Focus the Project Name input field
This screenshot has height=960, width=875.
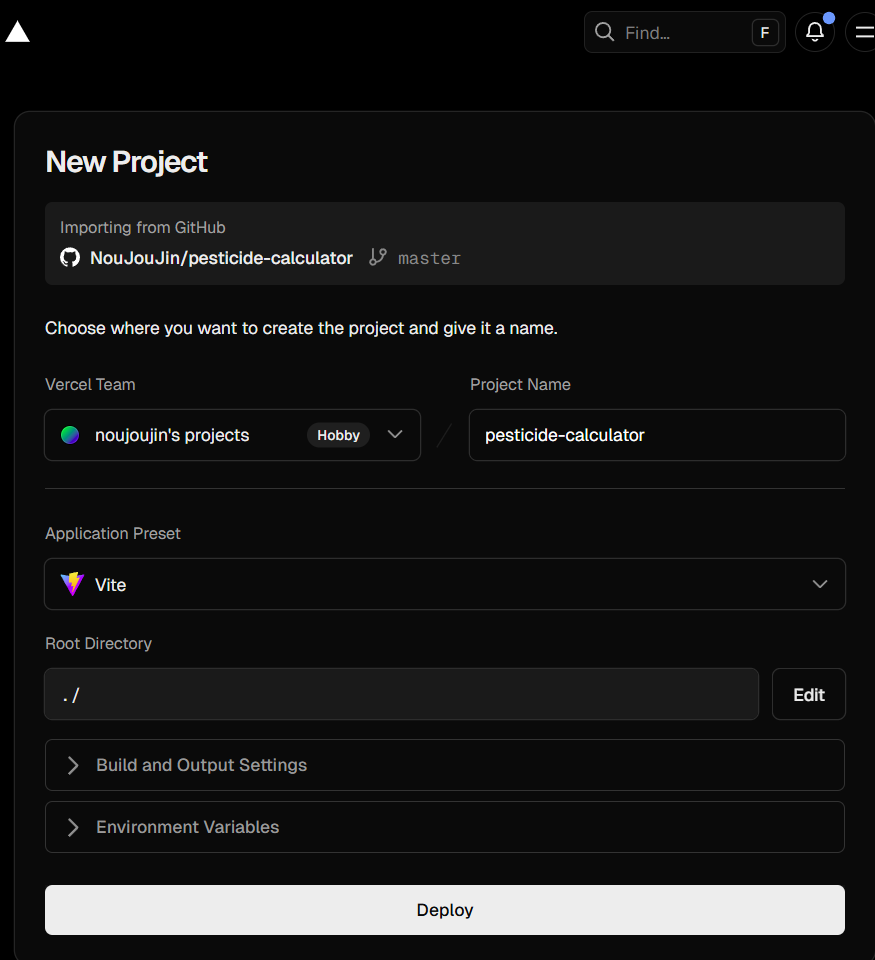[x=656, y=435]
